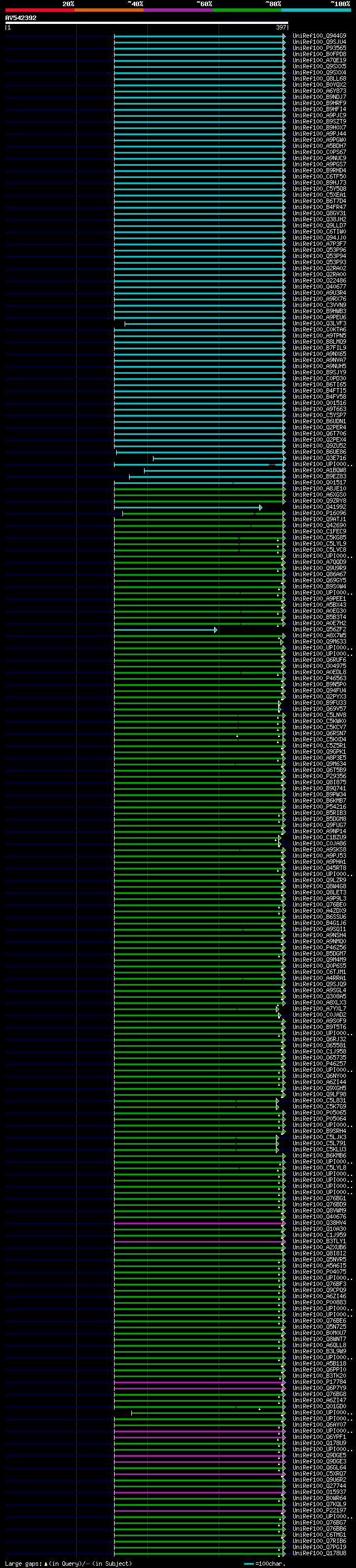356x1568 pixels.
Task: Click the UniRef100_Q8LL68 hit name
Action: click(x=319, y=78)
